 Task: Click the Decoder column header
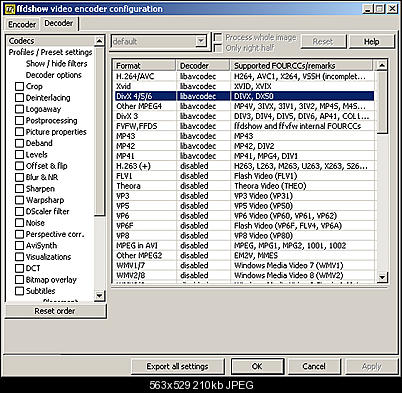coord(203,65)
